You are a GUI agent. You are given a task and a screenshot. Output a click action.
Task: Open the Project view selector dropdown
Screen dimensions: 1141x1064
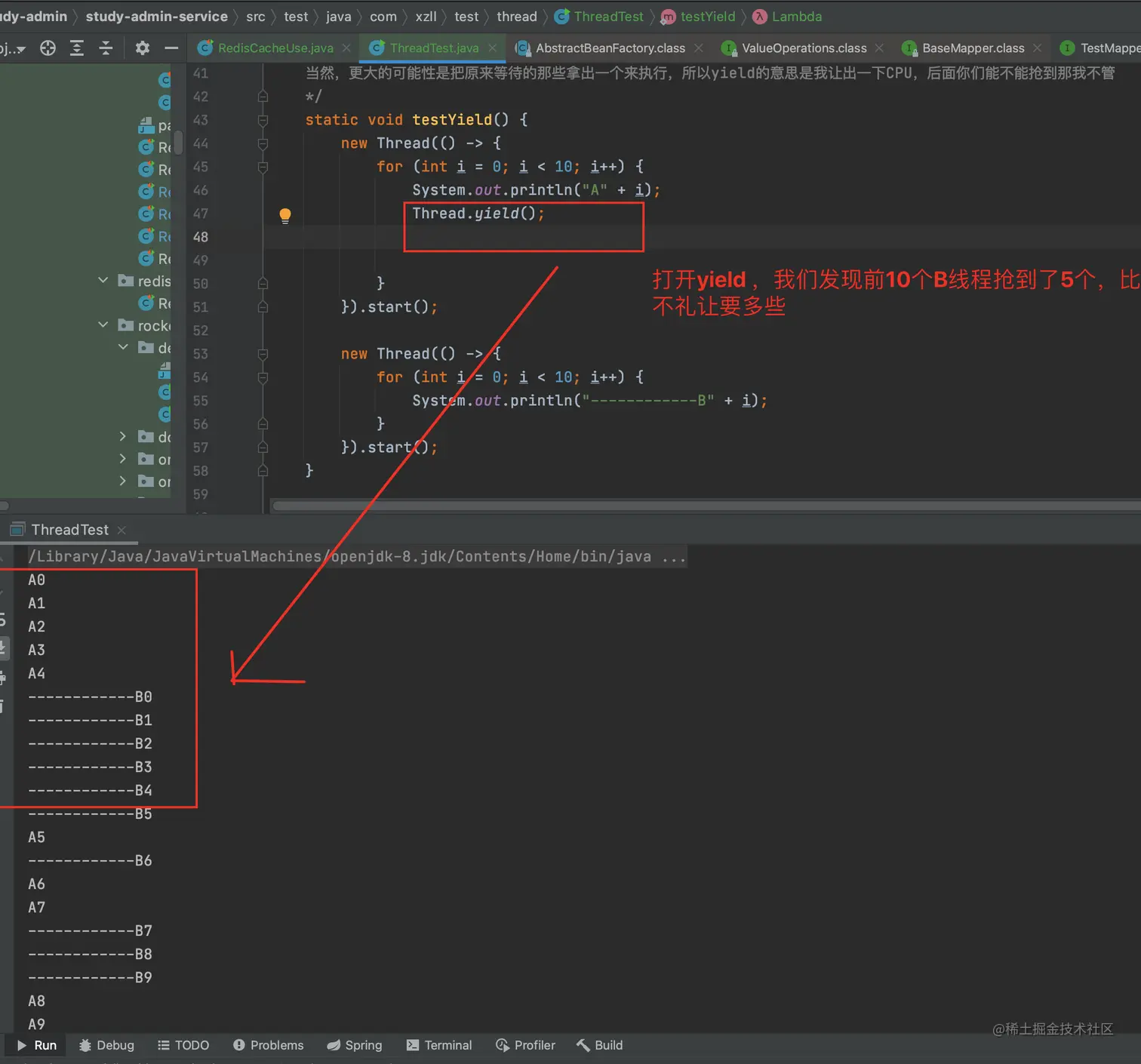coord(14,48)
